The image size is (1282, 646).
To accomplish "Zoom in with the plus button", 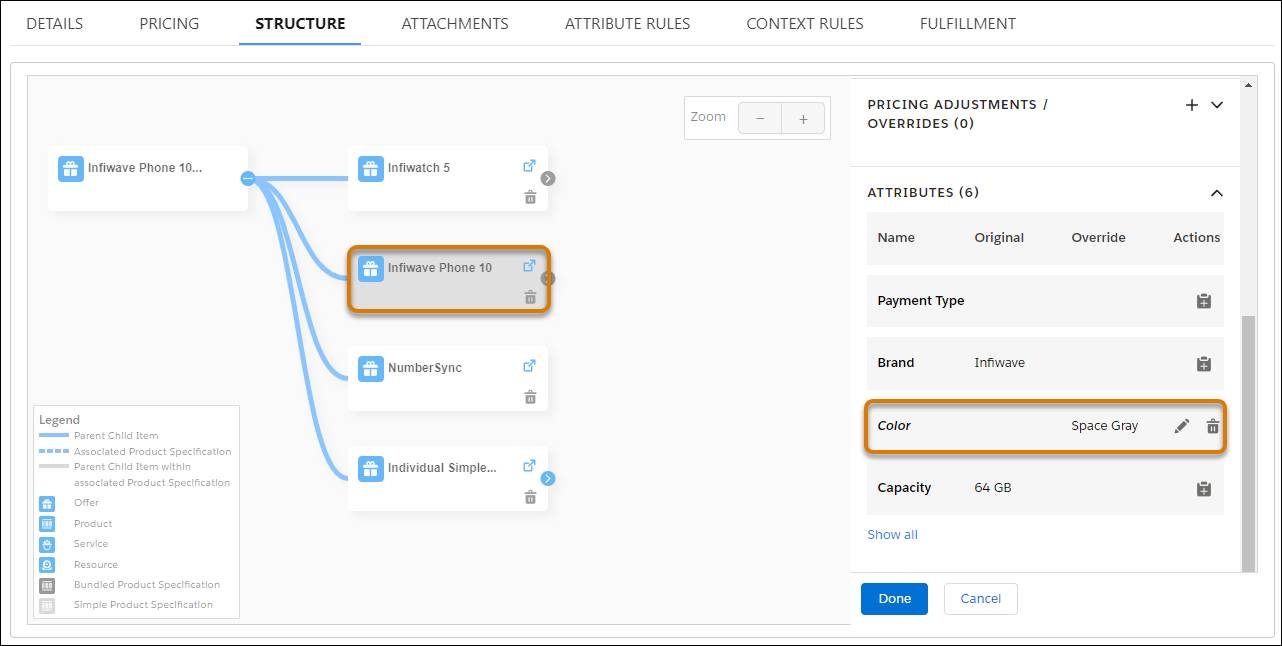I will pyautogui.click(x=803, y=118).
